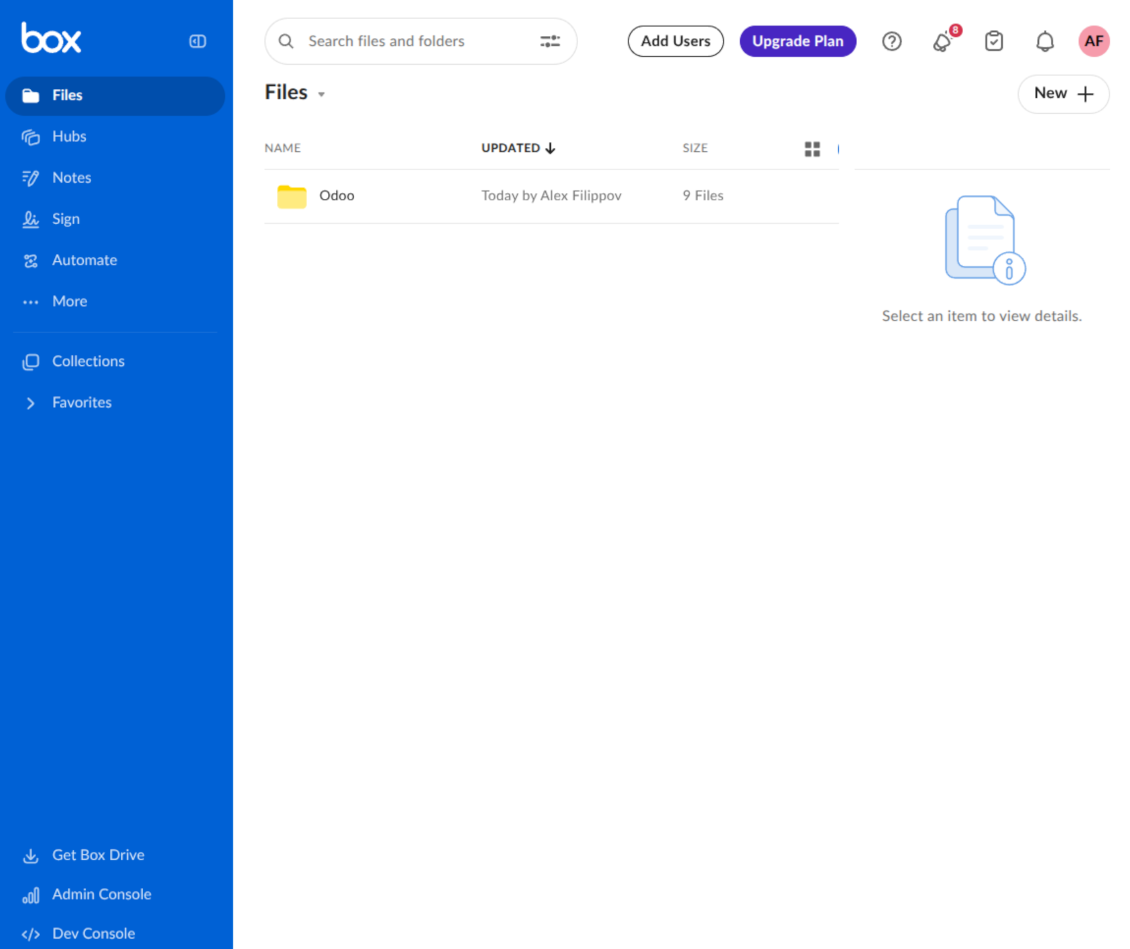Click Get Box Drive link
This screenshot has width=1130, height=949.
pyautogui.click(x=98, y=855)
